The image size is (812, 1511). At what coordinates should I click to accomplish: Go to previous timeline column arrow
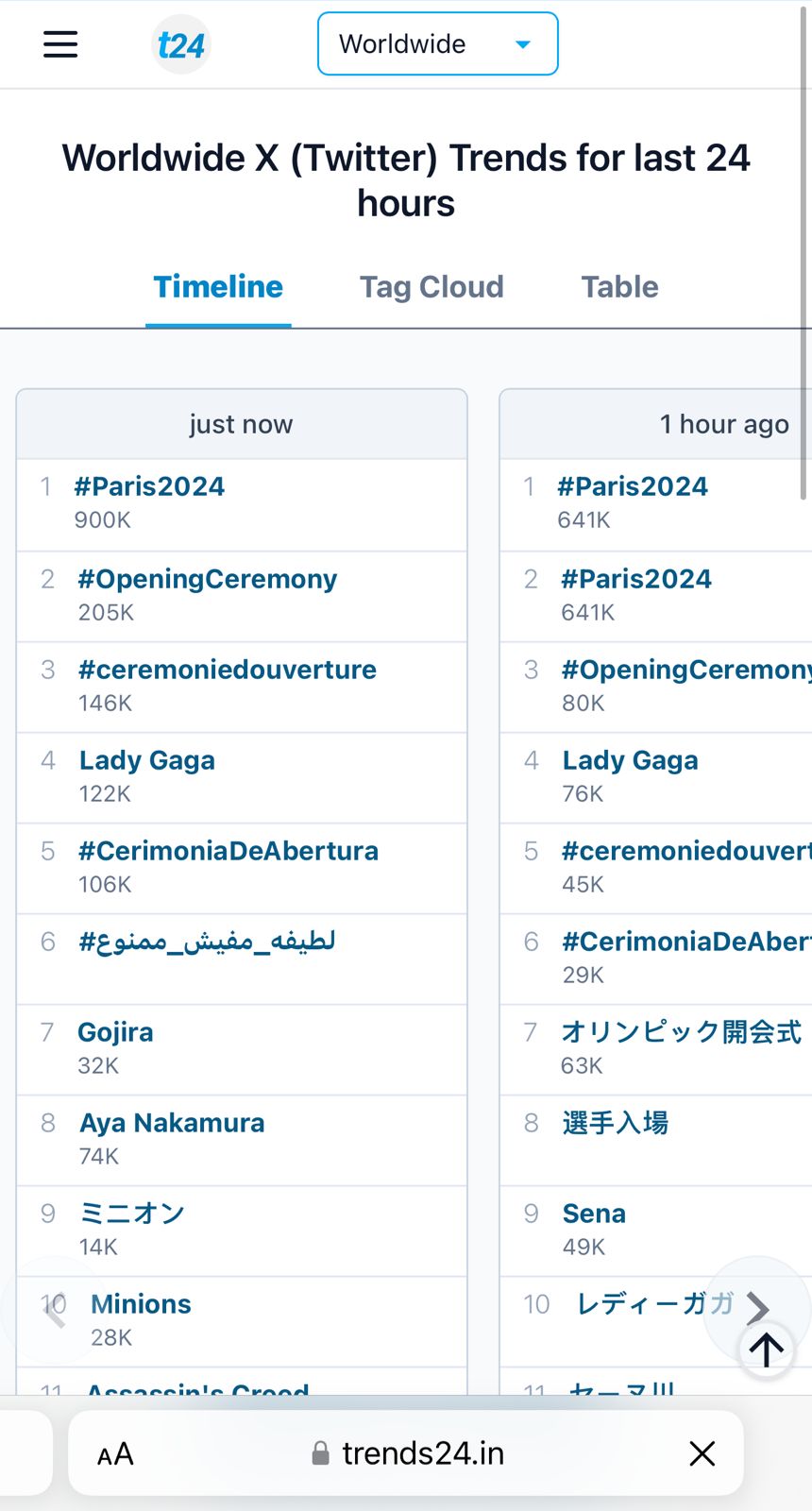[55, 1310]
